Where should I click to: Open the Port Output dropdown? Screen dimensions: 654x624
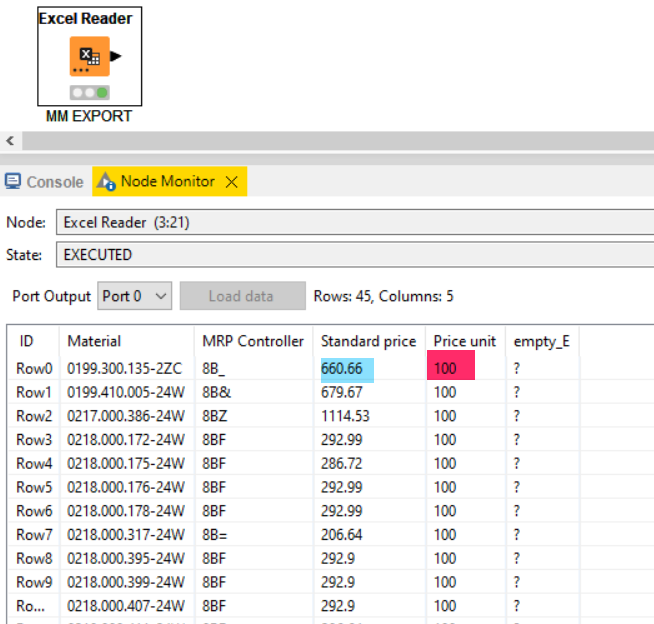click(135, 296)
